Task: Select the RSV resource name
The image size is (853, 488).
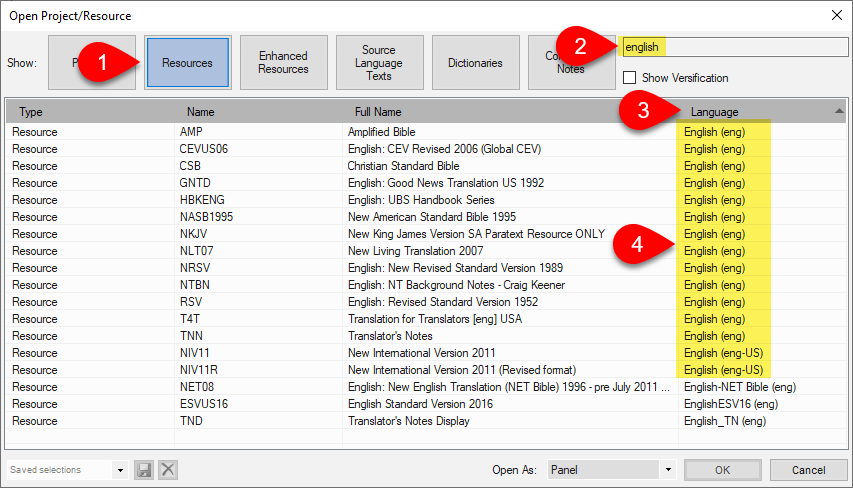Action: [x=190, y=302]
